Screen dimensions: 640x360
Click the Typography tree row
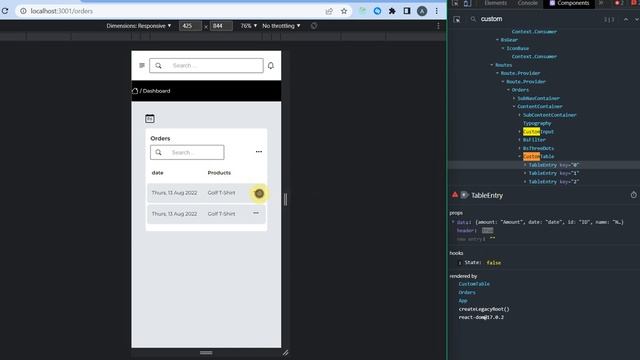[x=537, y=123]
